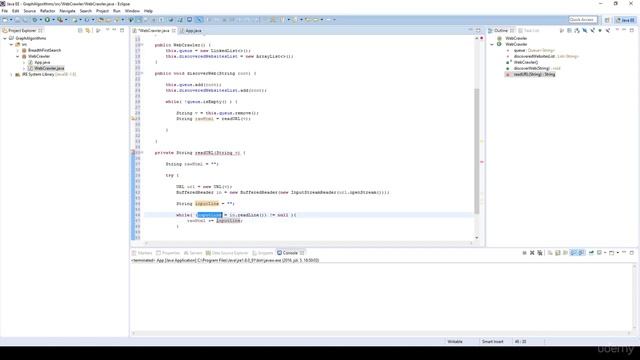Open the Refactor menu
The height and width of the screenshot is (360, 640).
point(47,11)
